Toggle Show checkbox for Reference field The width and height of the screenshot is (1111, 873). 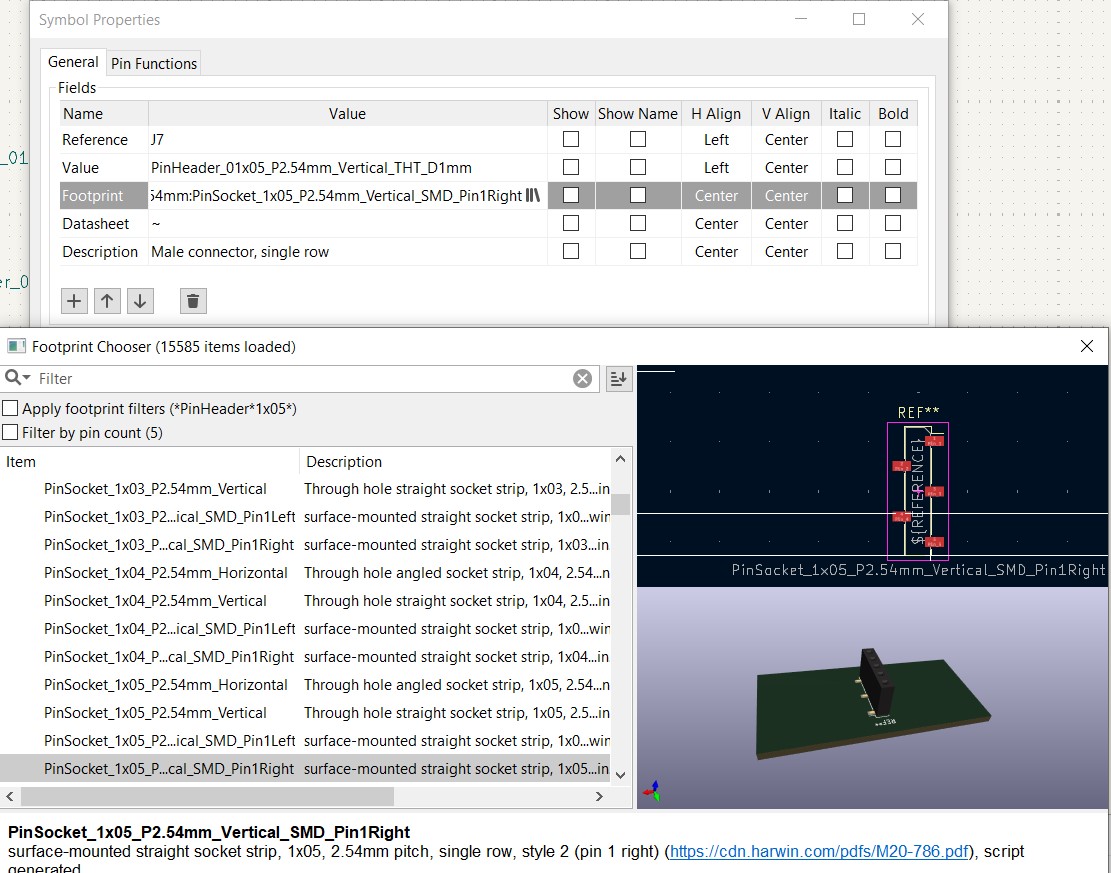coord(570,140)
